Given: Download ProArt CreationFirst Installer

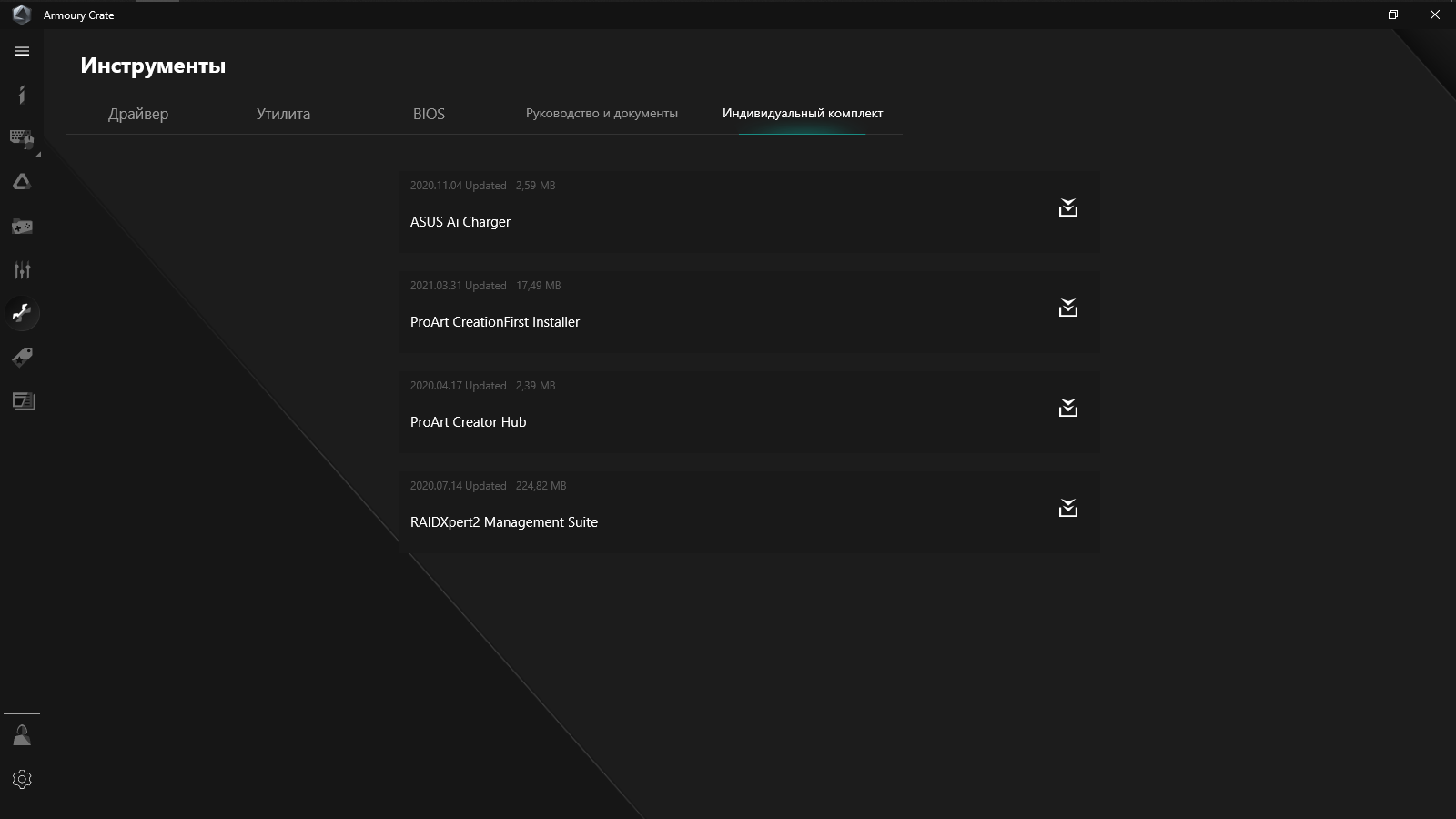Looking at the screenshot, I should (1068, 308).
